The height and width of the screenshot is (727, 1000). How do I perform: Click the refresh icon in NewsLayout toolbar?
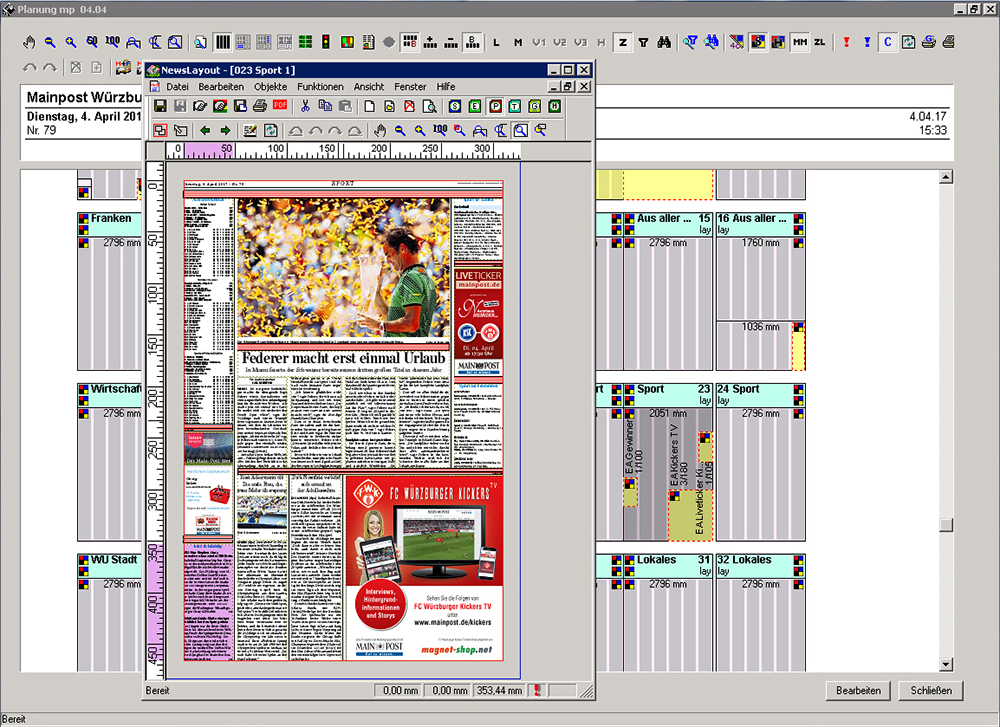pos(270,130)
